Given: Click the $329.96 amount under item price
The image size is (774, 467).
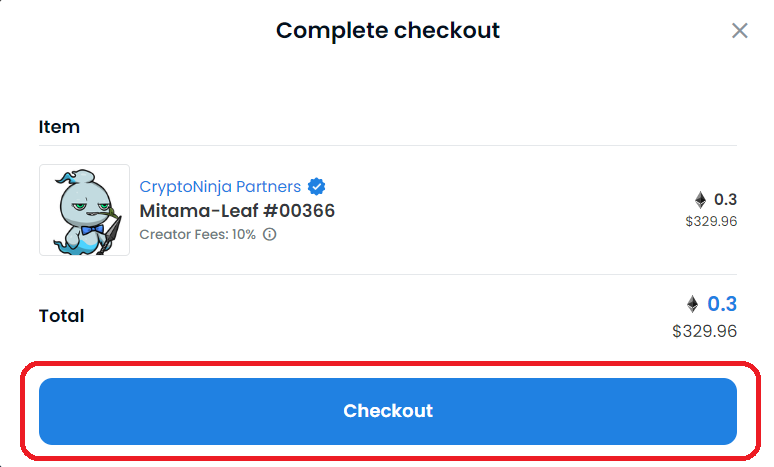Looking at the screenshot, I should (x=711, y=221).
